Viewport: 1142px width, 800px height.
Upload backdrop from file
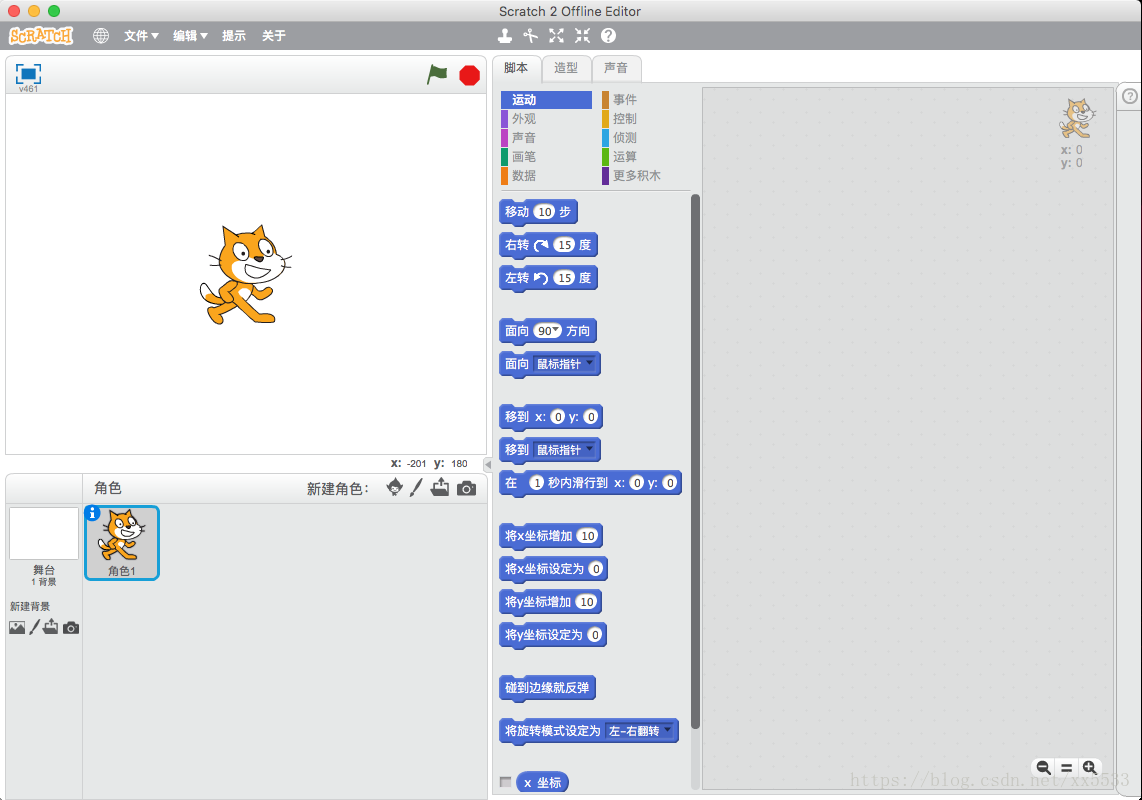pyautogui.click(x=50, y=627)
